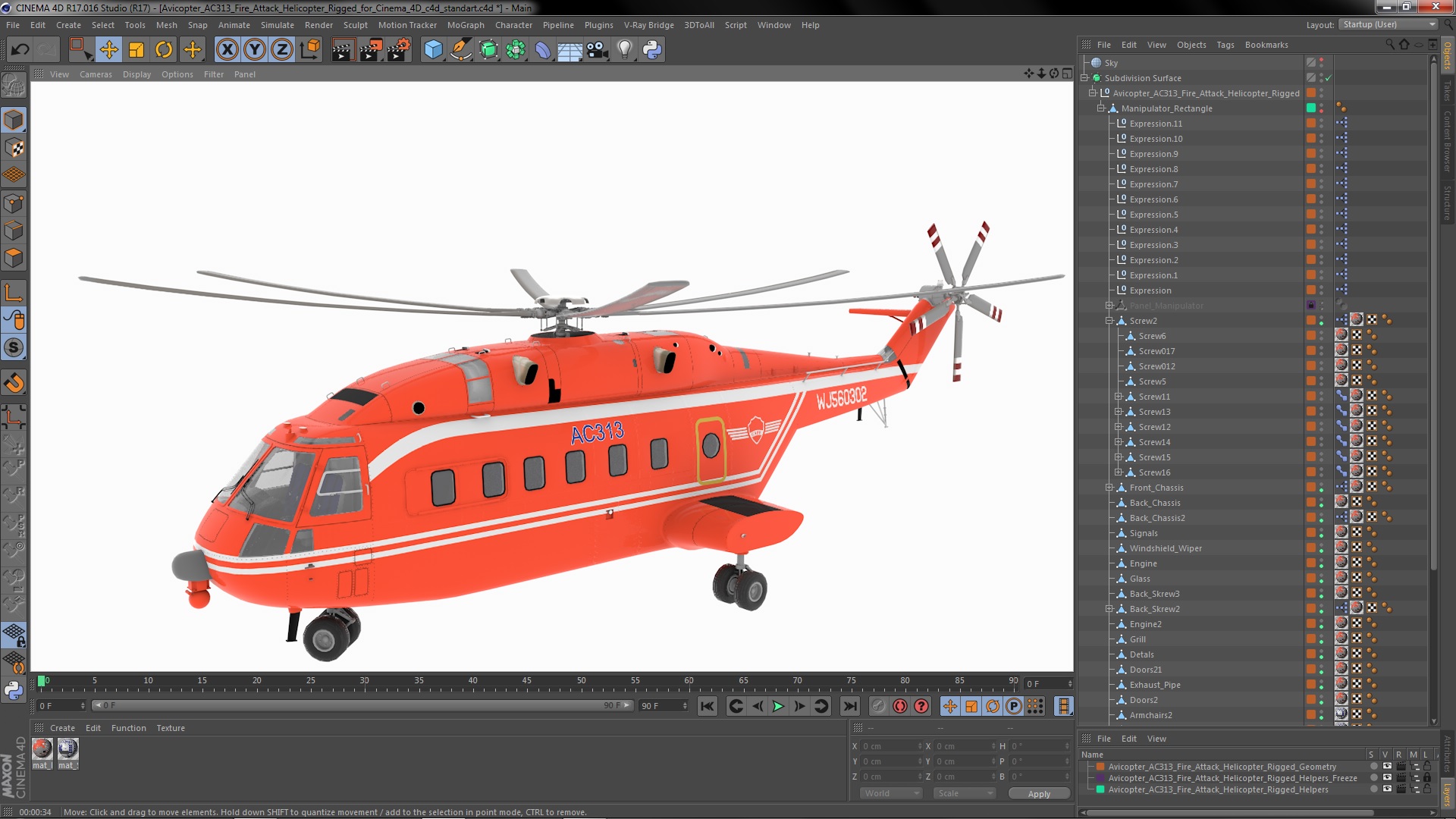Click the Python script icon in toolbar
Screen dimensions: 1456x819
click(x=652, y=50)
